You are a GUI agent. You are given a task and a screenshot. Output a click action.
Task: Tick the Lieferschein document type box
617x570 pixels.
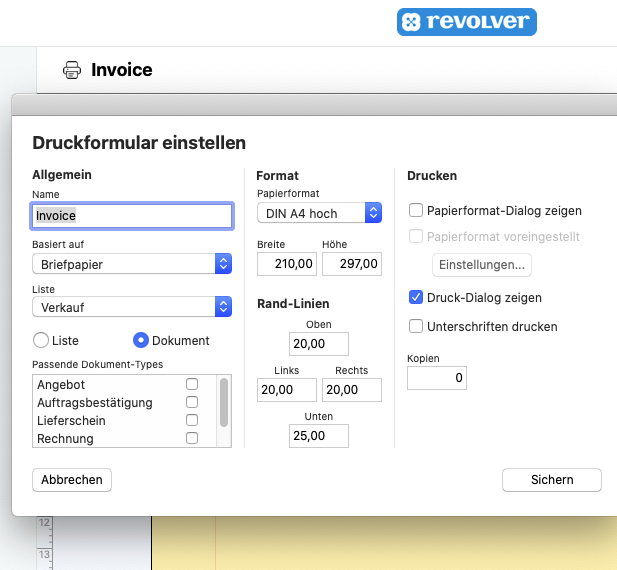click(x=192, y=421)
